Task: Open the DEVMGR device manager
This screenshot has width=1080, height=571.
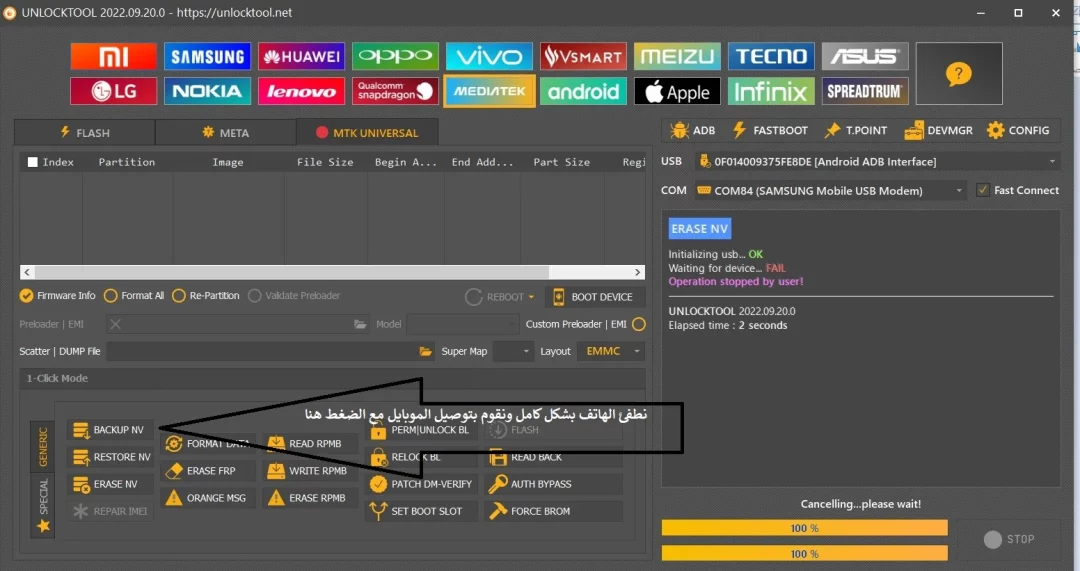Action: point(913,130)
